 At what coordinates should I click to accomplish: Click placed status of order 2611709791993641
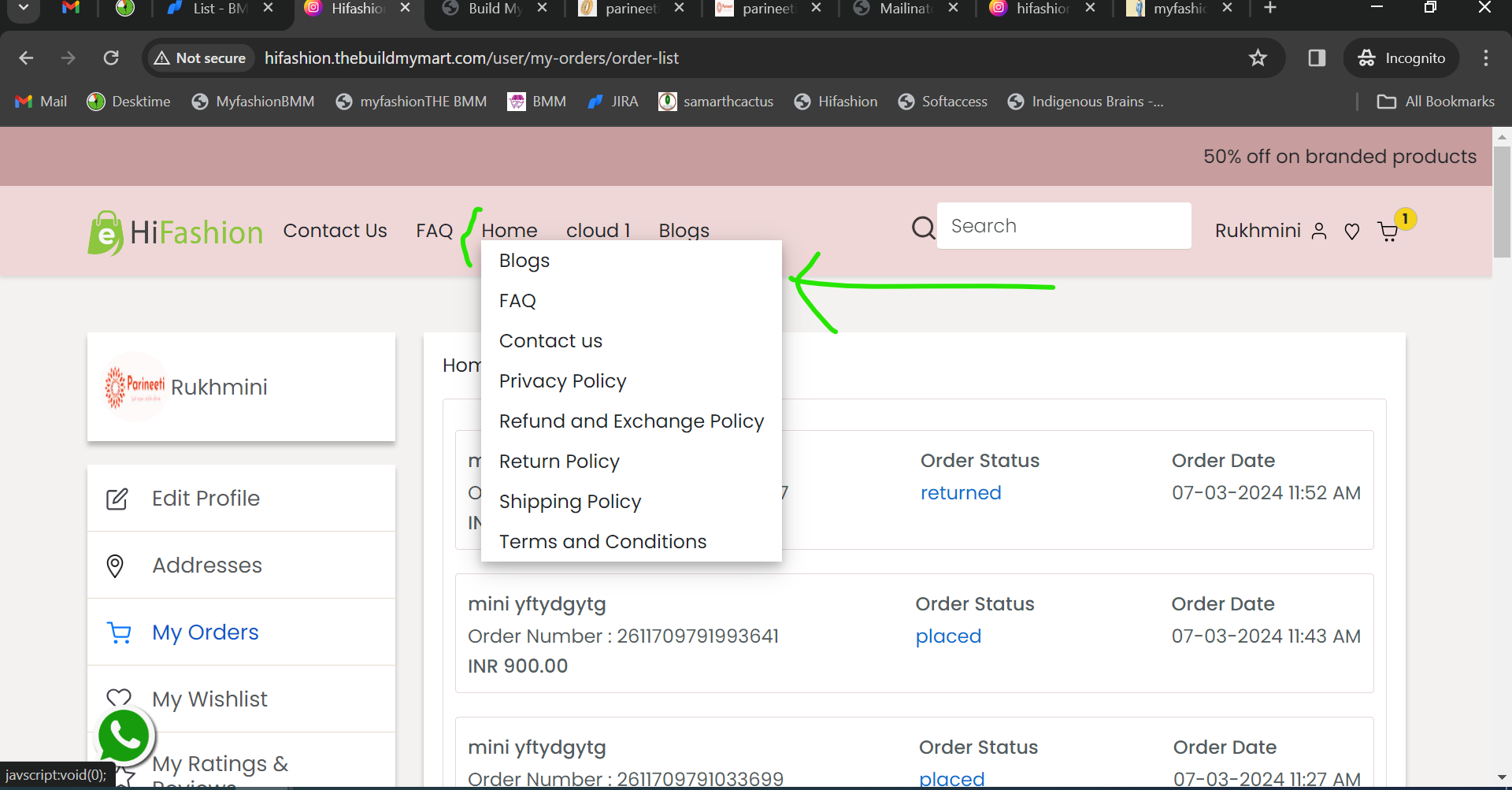tap(948, 636)
